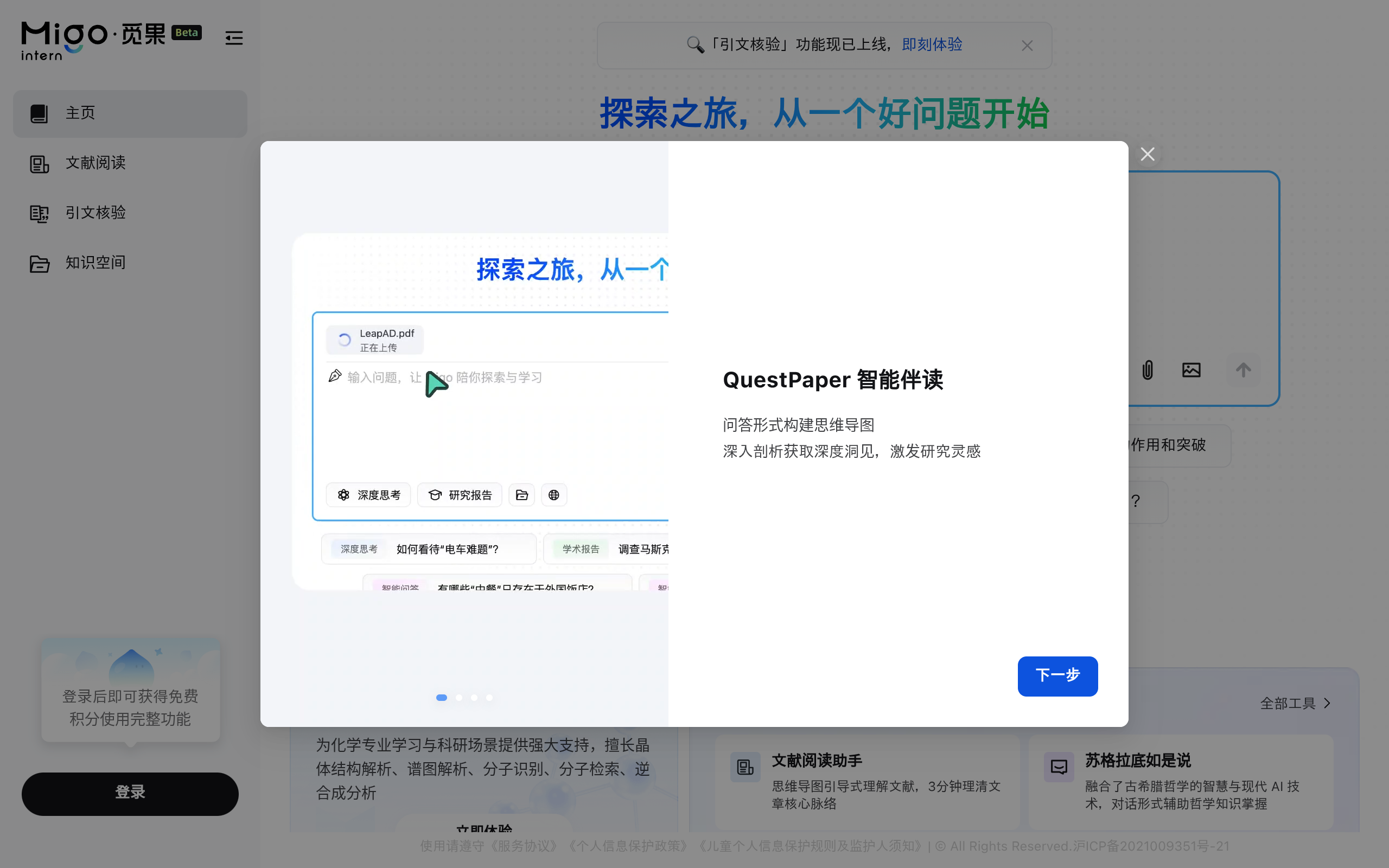
Task: Open 知识空间 in the sidebar
Action: tap(130, 263)
